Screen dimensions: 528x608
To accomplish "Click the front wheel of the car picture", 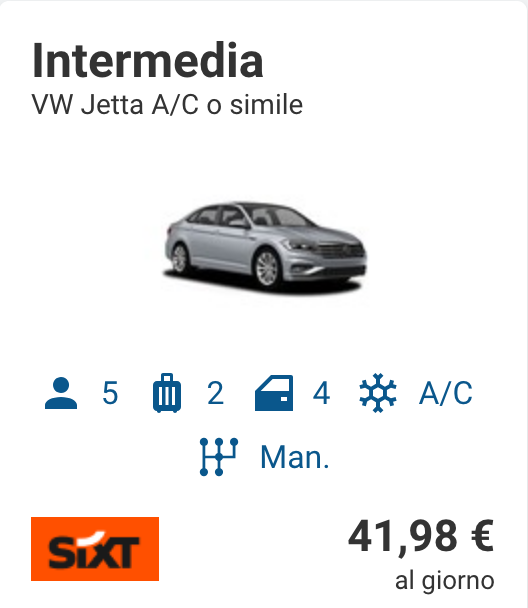I will pos(267,269).
